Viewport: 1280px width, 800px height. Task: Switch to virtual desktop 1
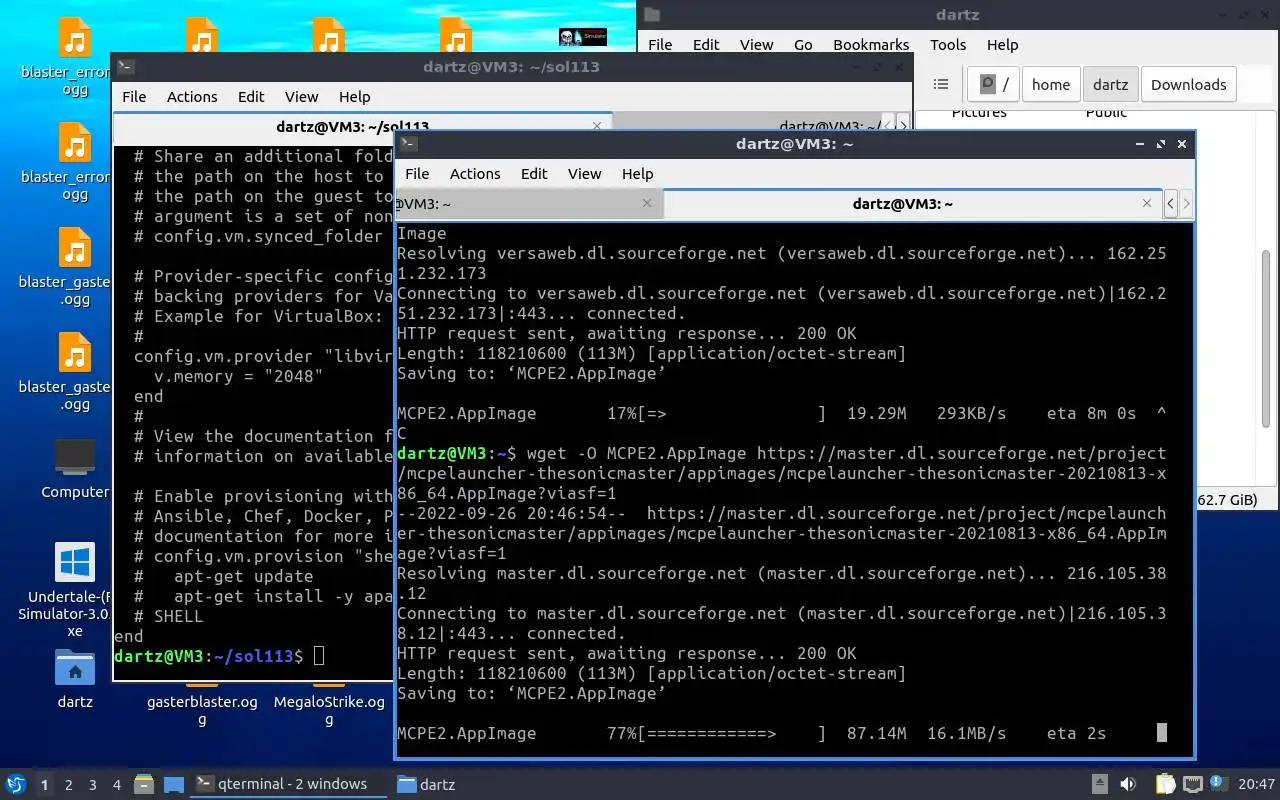44,785
